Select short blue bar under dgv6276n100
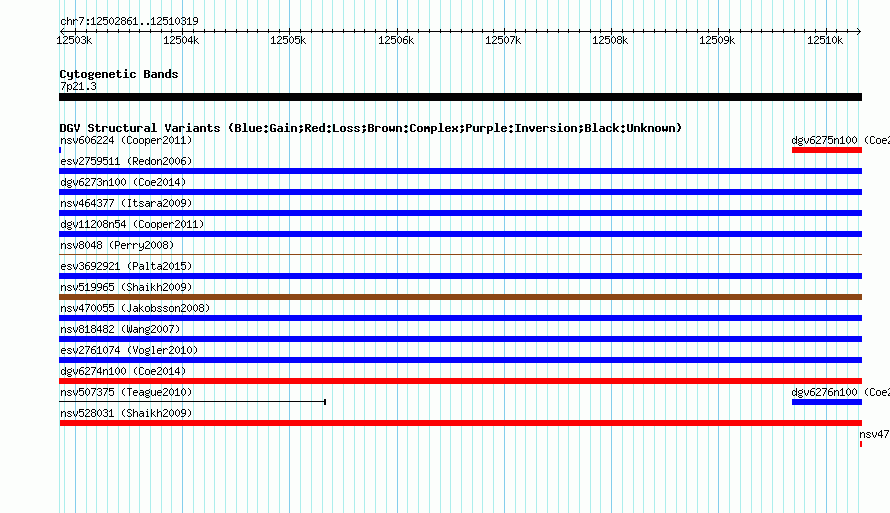This screenshot has width=890, height=513. click(x=827, y=402)
